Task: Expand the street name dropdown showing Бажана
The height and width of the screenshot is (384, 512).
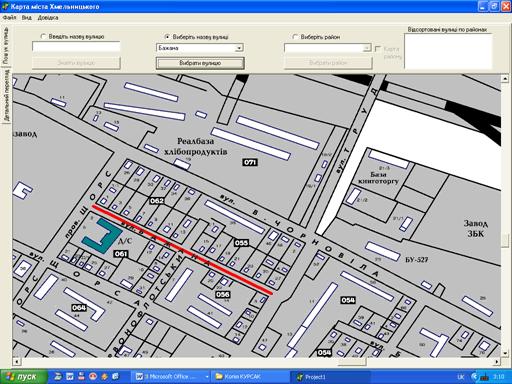Action: (239, 48)
